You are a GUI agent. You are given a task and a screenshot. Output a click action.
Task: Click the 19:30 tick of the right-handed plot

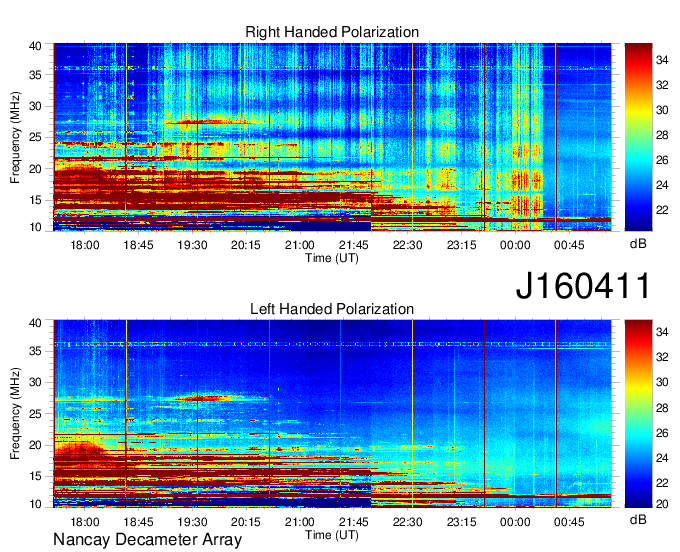(192, 245)
